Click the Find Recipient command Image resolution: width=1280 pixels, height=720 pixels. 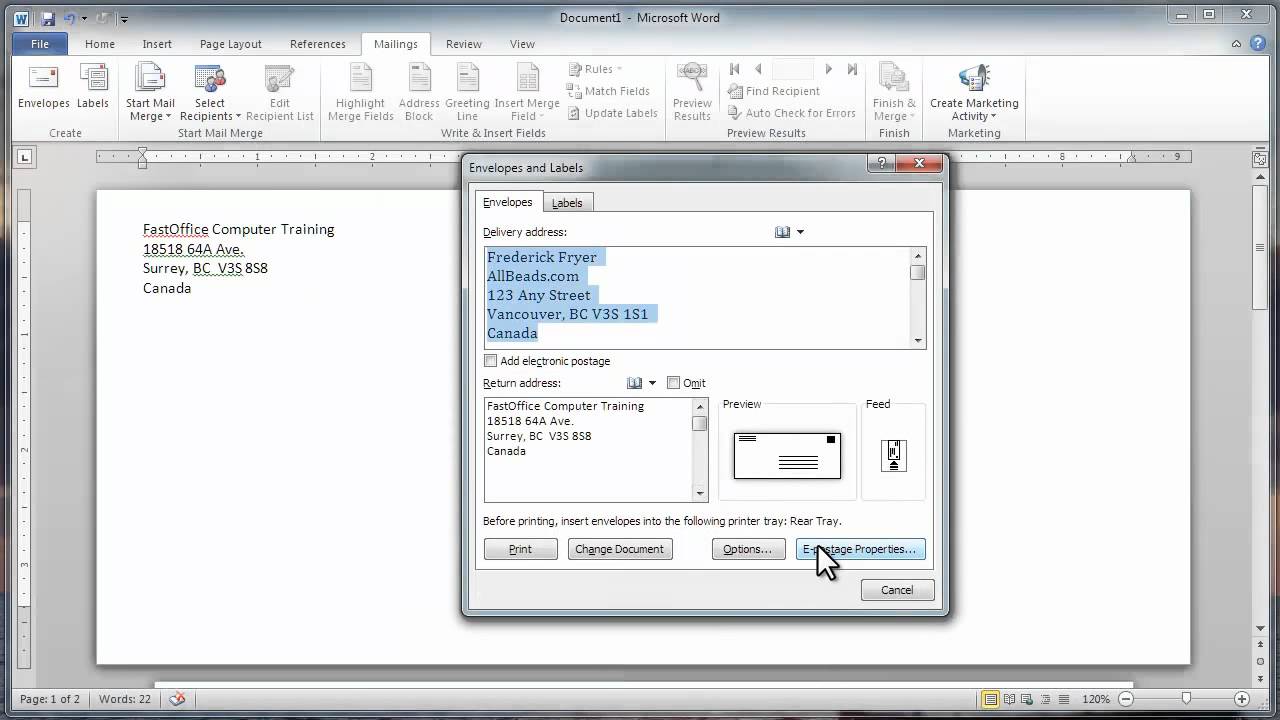tap(774, 91)
